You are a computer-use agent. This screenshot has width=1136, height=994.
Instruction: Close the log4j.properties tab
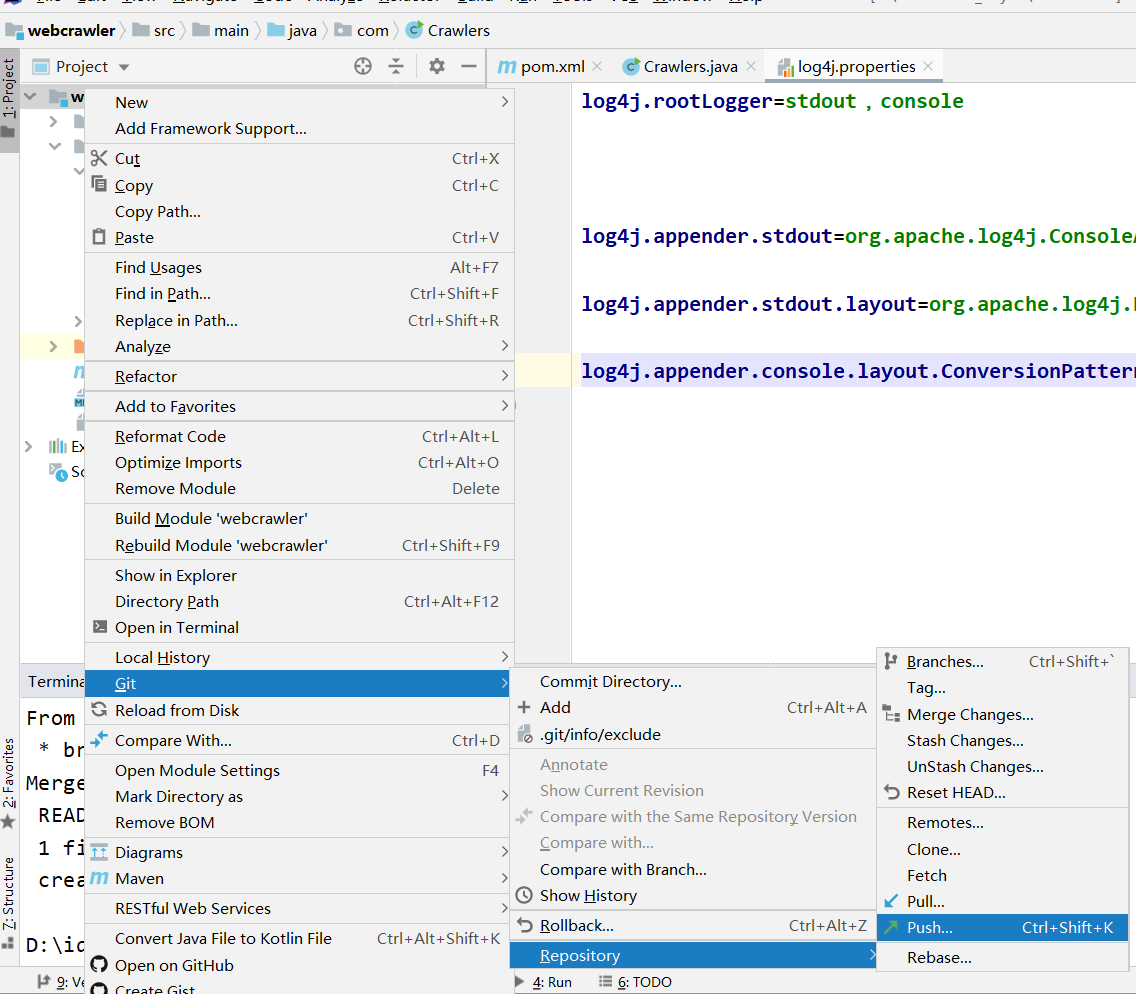(x=928, y=66)
